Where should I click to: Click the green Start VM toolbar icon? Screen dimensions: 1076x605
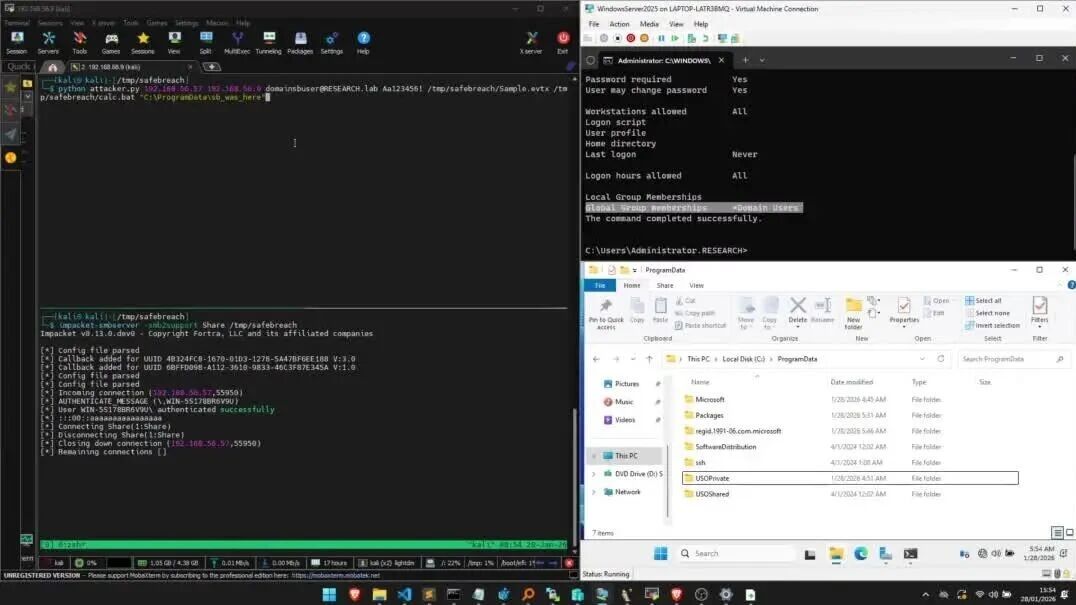point(675,38)
